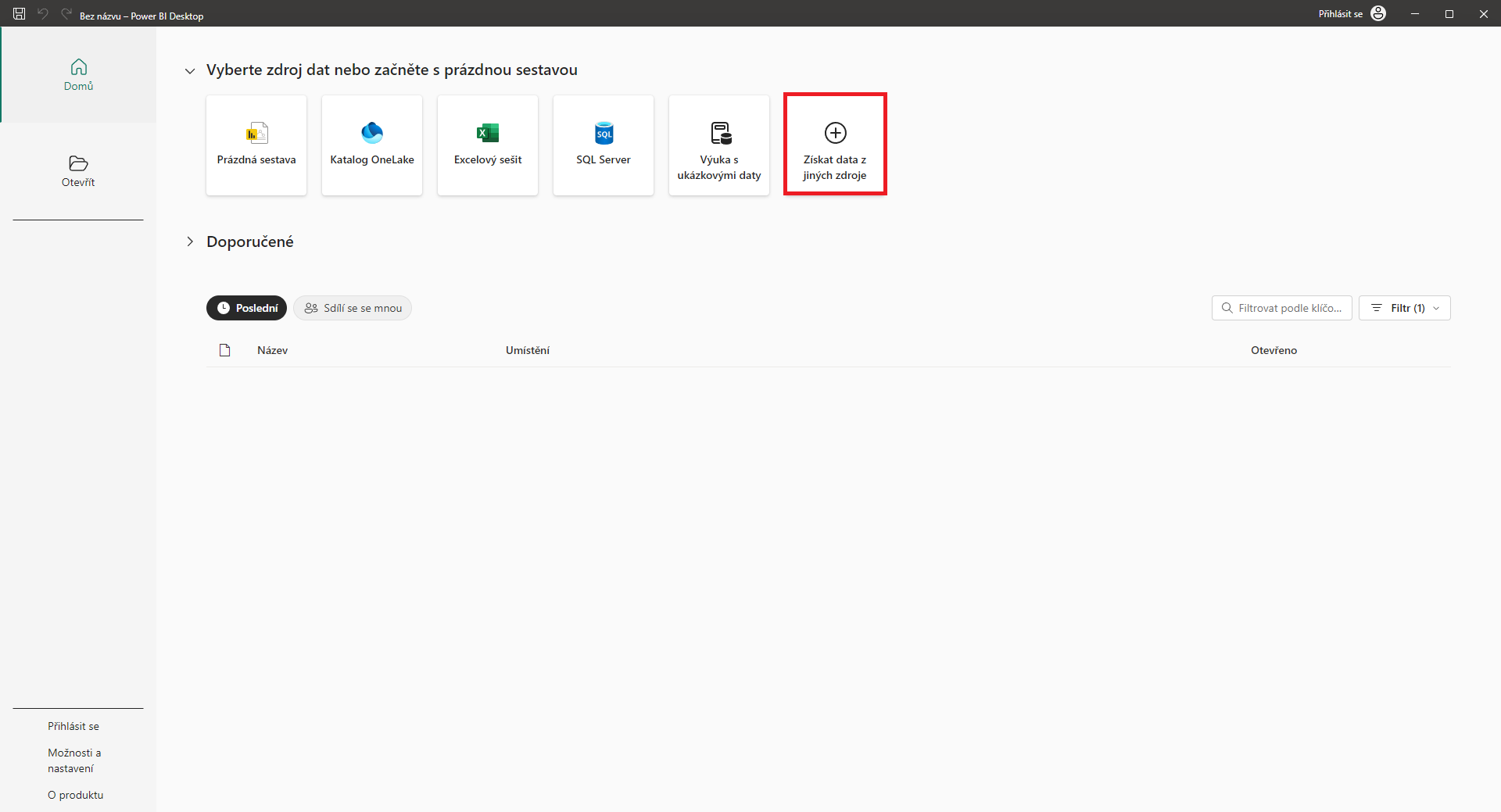Click O produktu at the bottom left

75,794
